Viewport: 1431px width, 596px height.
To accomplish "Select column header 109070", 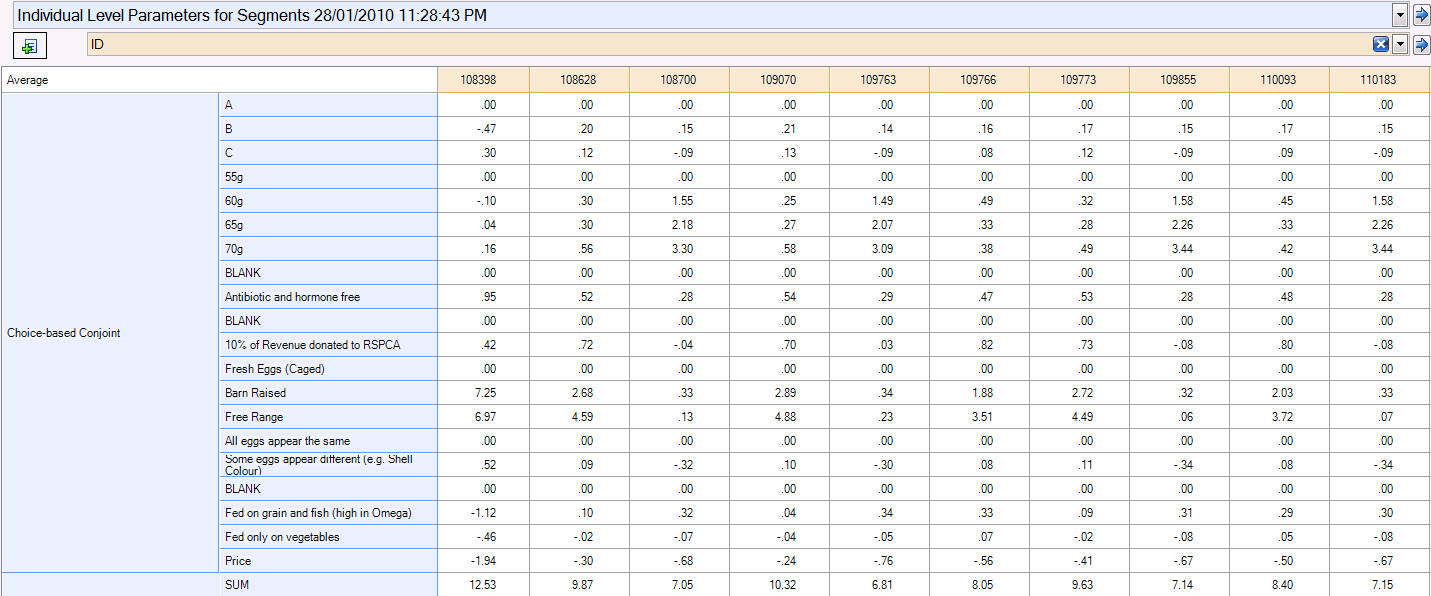I will pyautogui.click(x=778, y=80).
